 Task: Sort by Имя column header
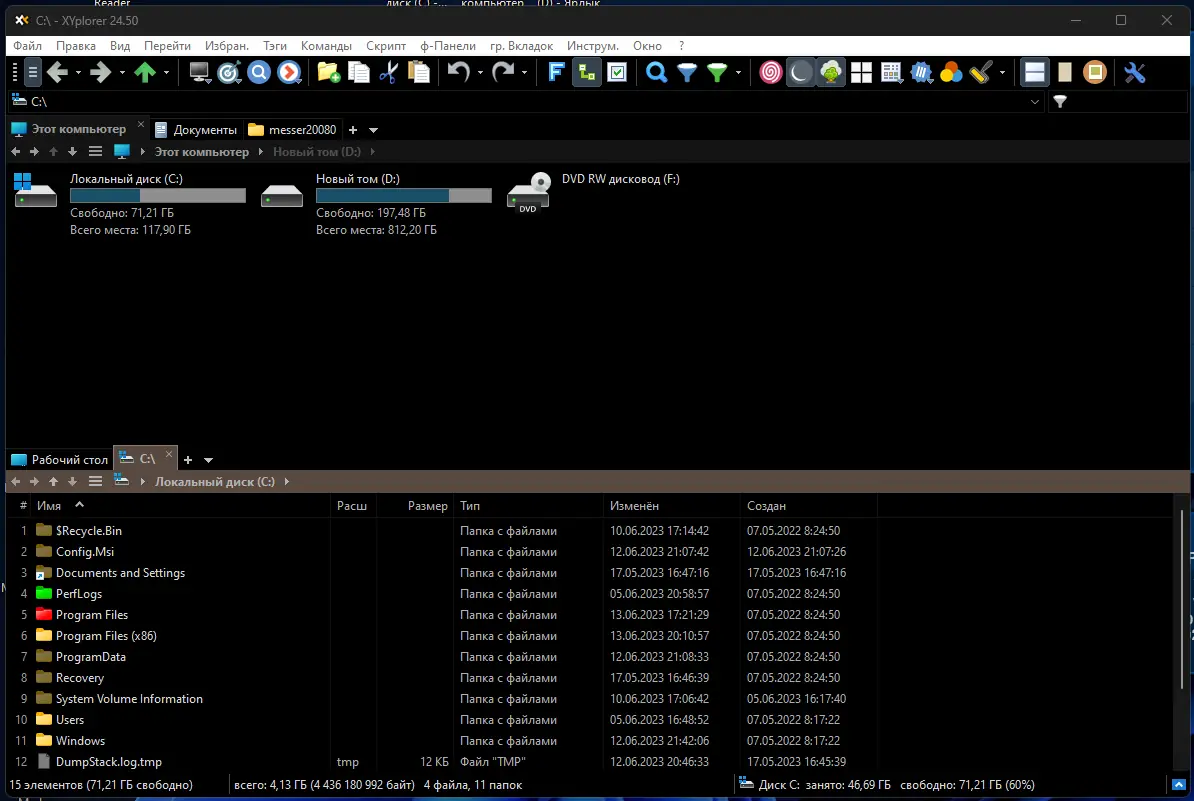point(49,506)
